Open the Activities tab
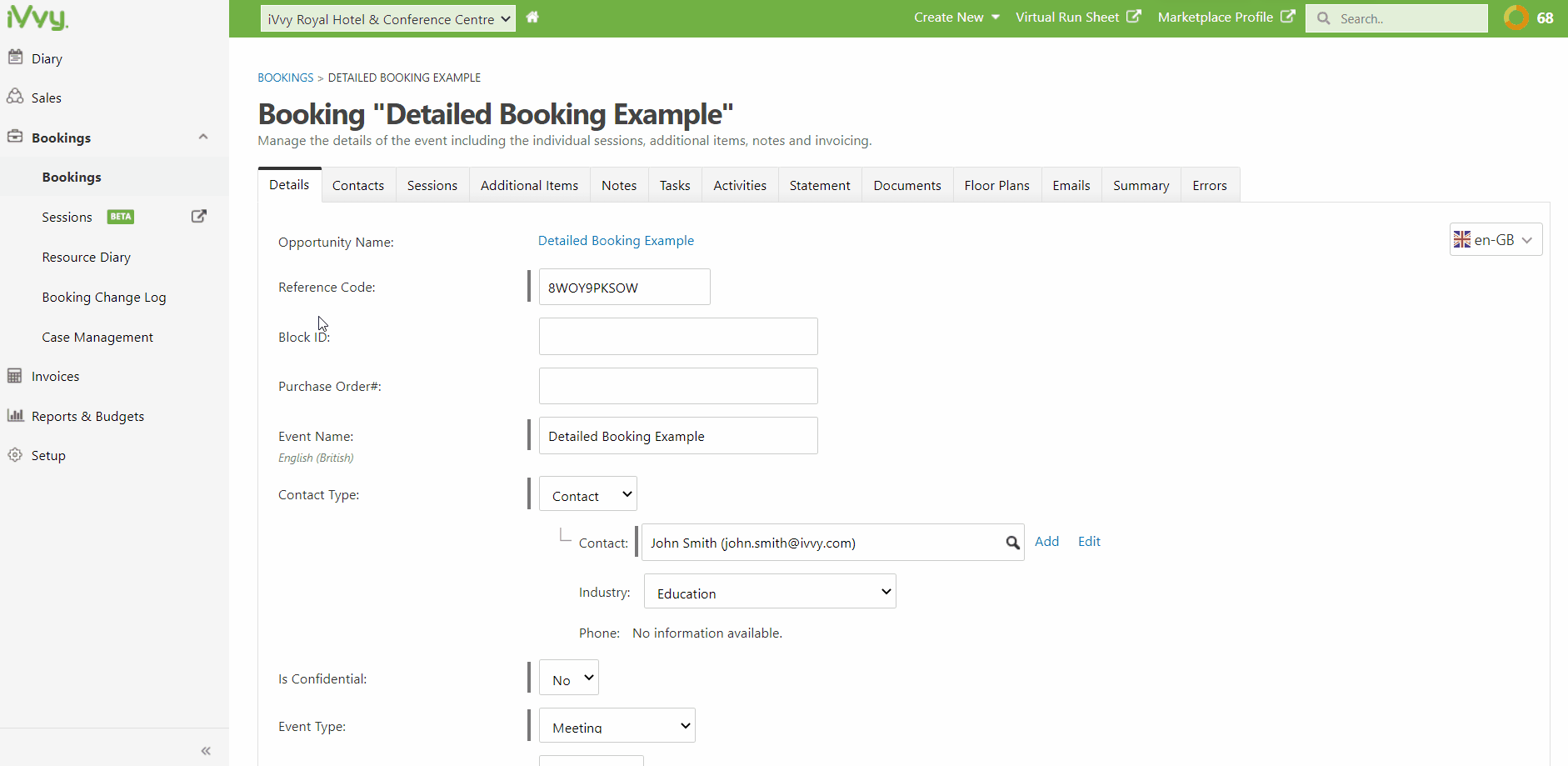The height and width of the screenshot is (766, 1568). 740,185
